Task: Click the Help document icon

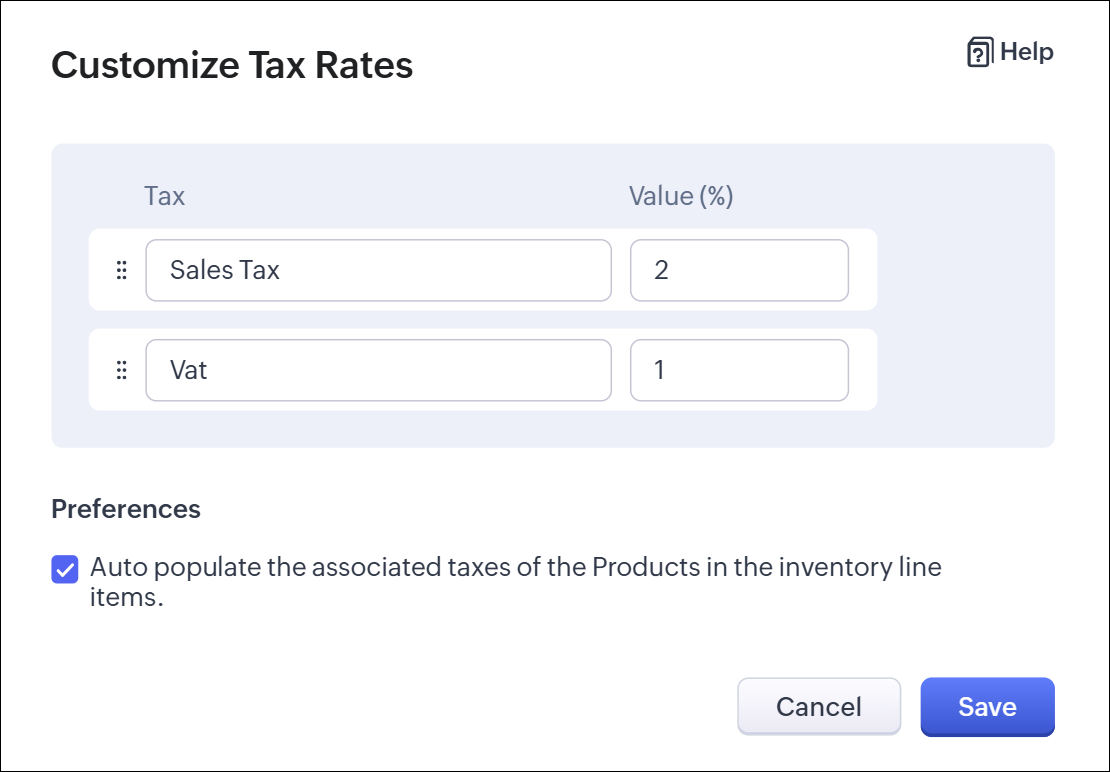Action: (x=979, y=53)
